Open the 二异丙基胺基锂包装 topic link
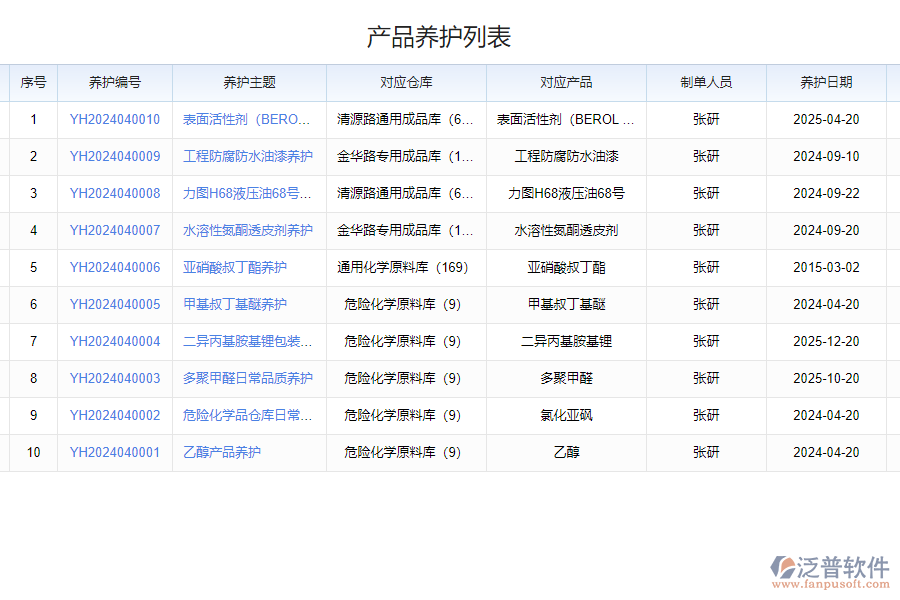 (x=246, y=341)
